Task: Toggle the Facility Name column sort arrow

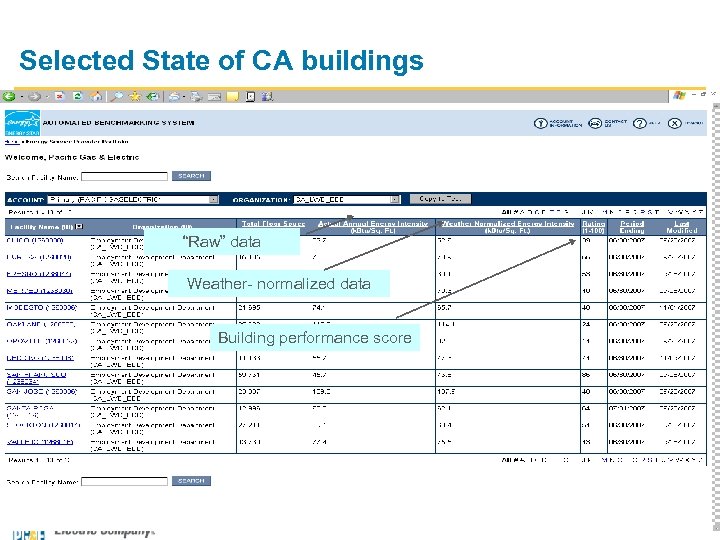Action: tap(79, 226)
